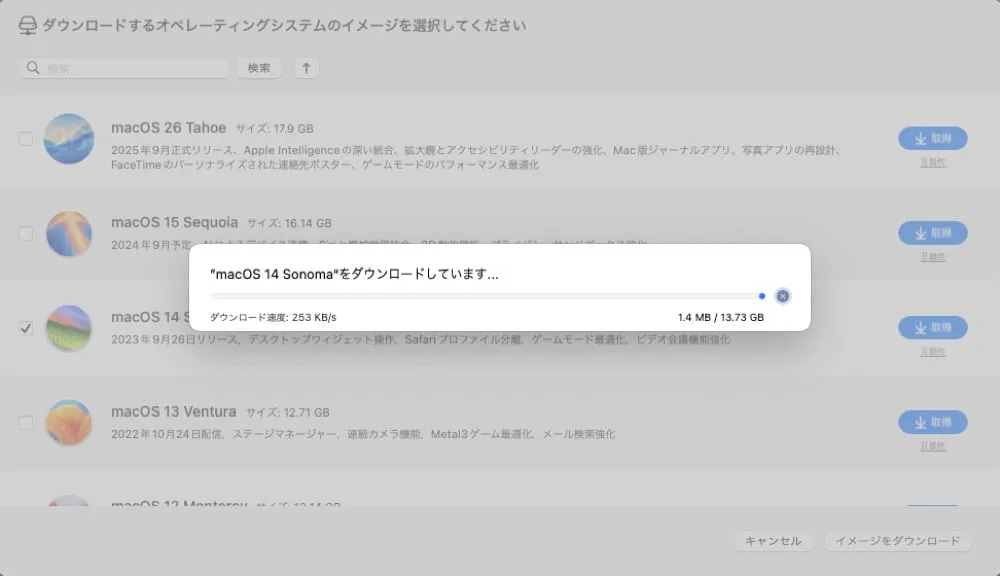Click the キャンセル button

(x=773, y=541)
